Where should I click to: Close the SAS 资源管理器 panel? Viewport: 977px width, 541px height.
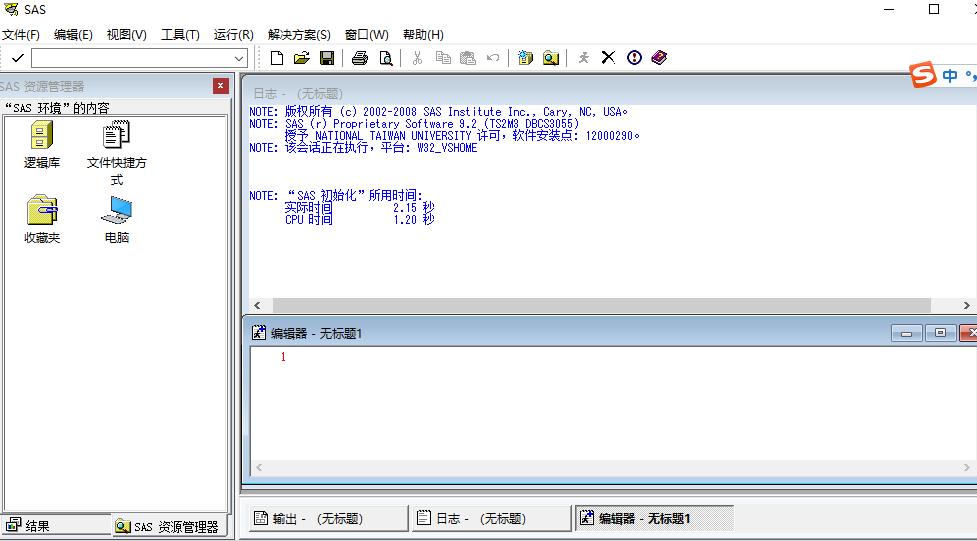[x=221, y=86]
